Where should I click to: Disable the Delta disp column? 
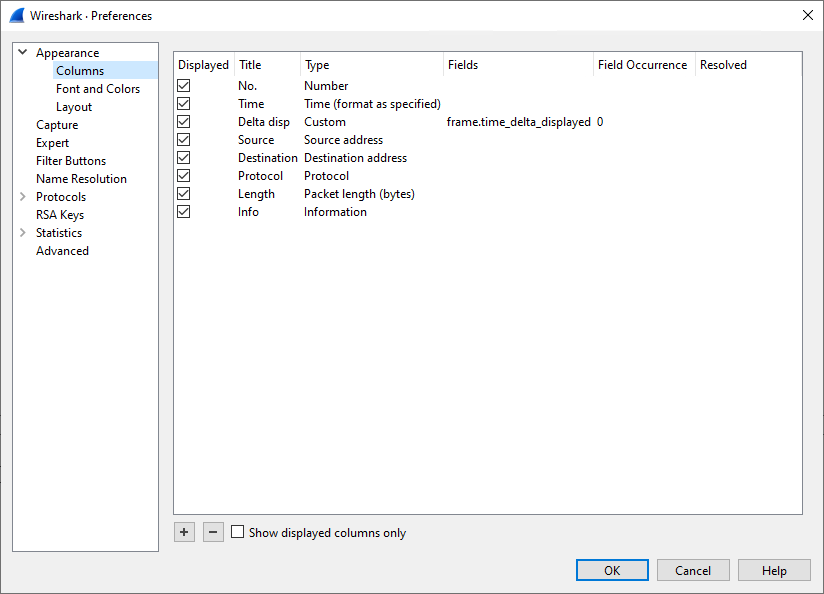tap(183, 121)
